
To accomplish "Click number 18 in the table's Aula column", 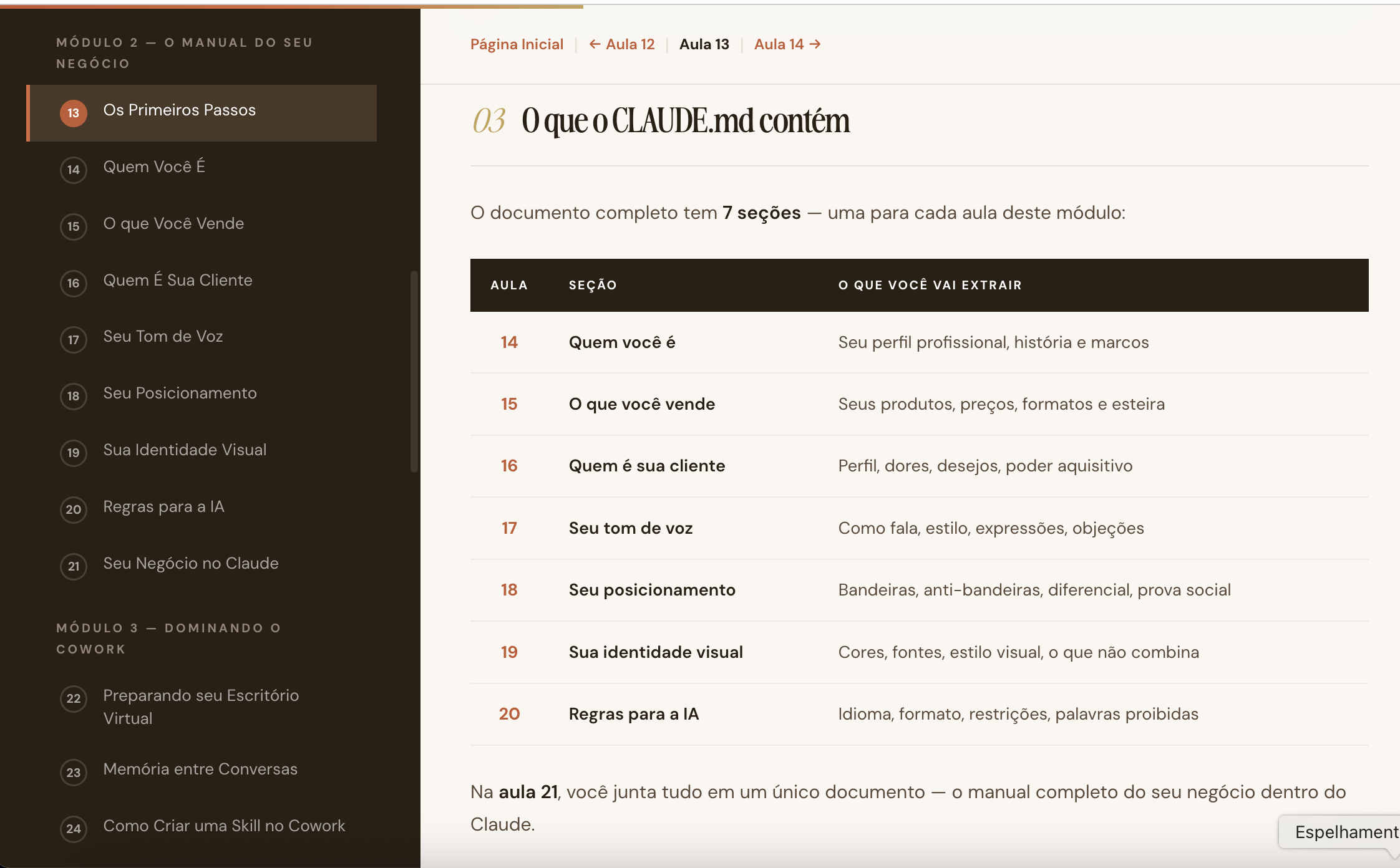I will [509, 590].
